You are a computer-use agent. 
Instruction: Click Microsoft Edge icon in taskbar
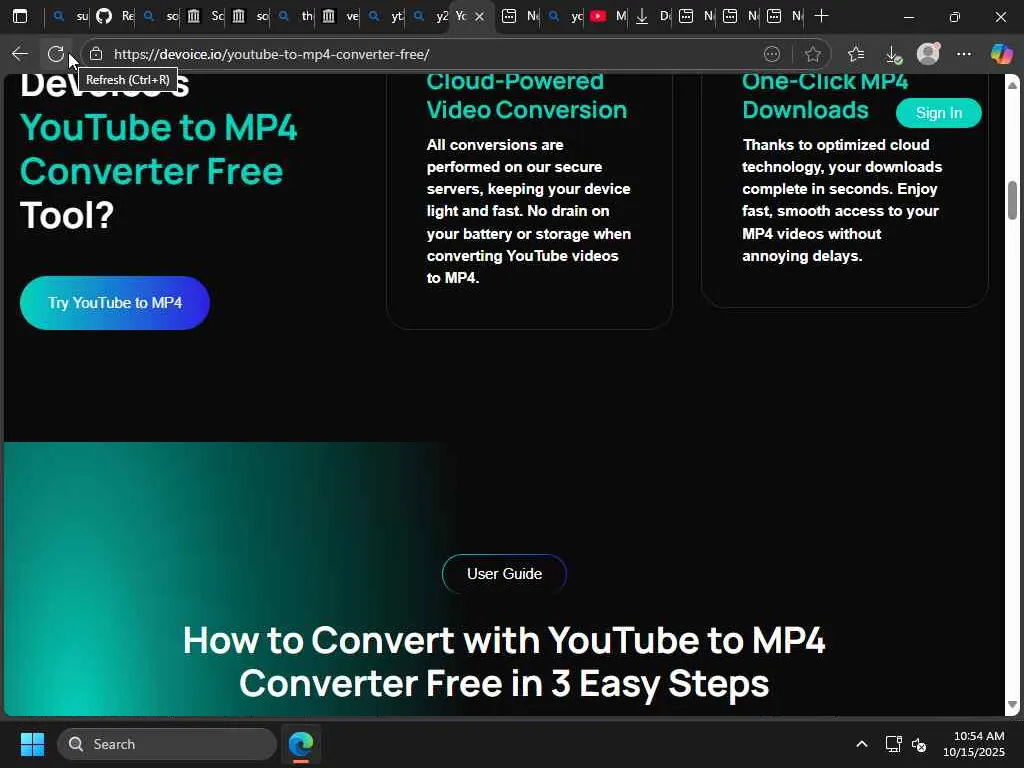301,744
